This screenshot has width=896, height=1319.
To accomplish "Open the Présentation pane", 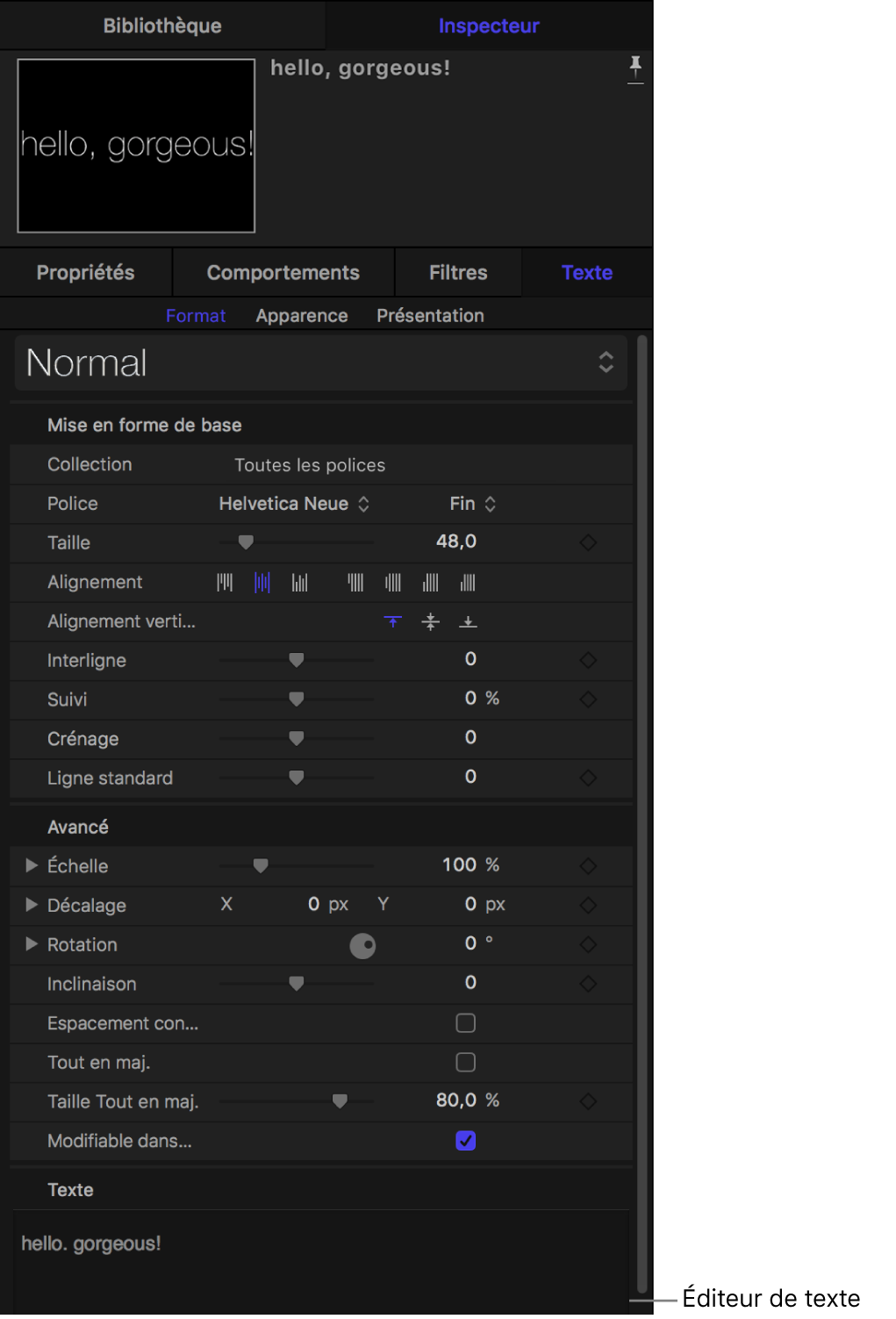I will (430, 316).
